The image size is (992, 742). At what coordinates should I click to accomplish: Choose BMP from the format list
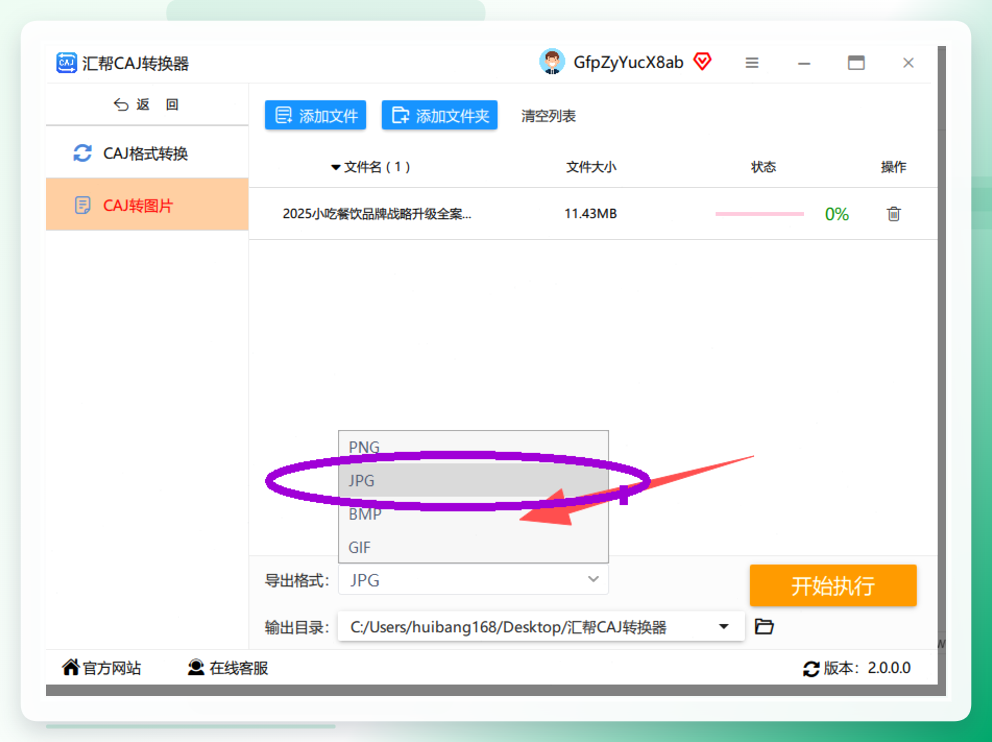[473, 514]
